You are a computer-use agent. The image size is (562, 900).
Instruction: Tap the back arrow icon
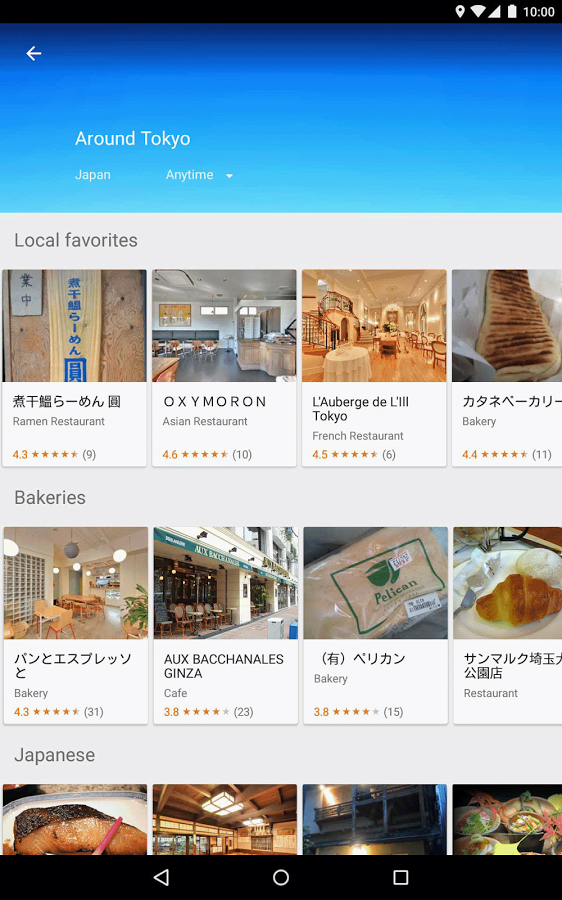point(34,53)
